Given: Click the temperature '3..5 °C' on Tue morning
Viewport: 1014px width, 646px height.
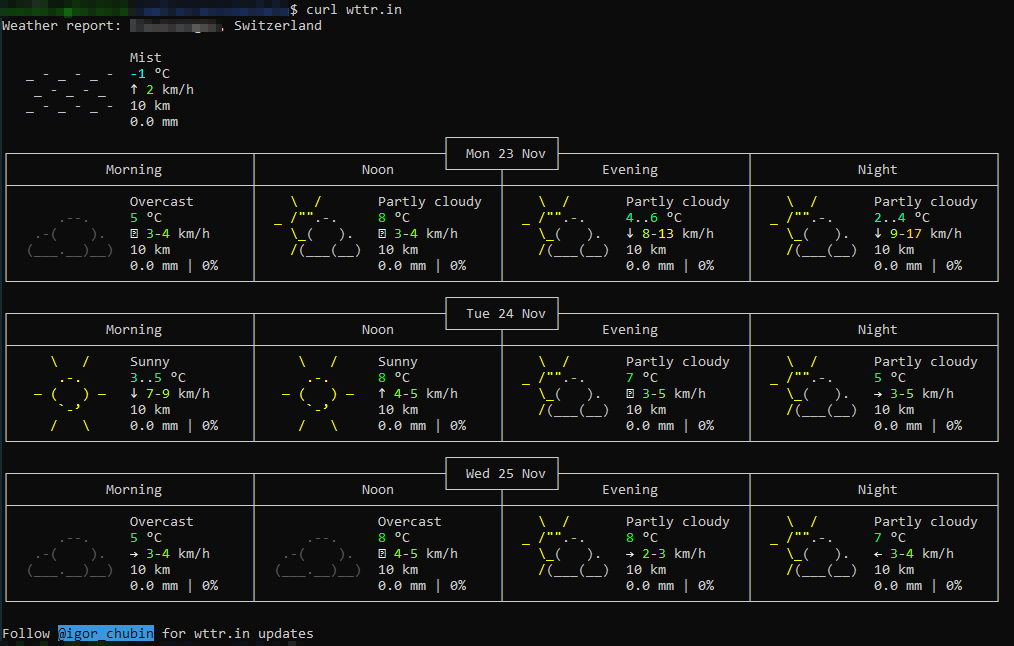Looking at the screenshot, I should (x=158, y=377).
